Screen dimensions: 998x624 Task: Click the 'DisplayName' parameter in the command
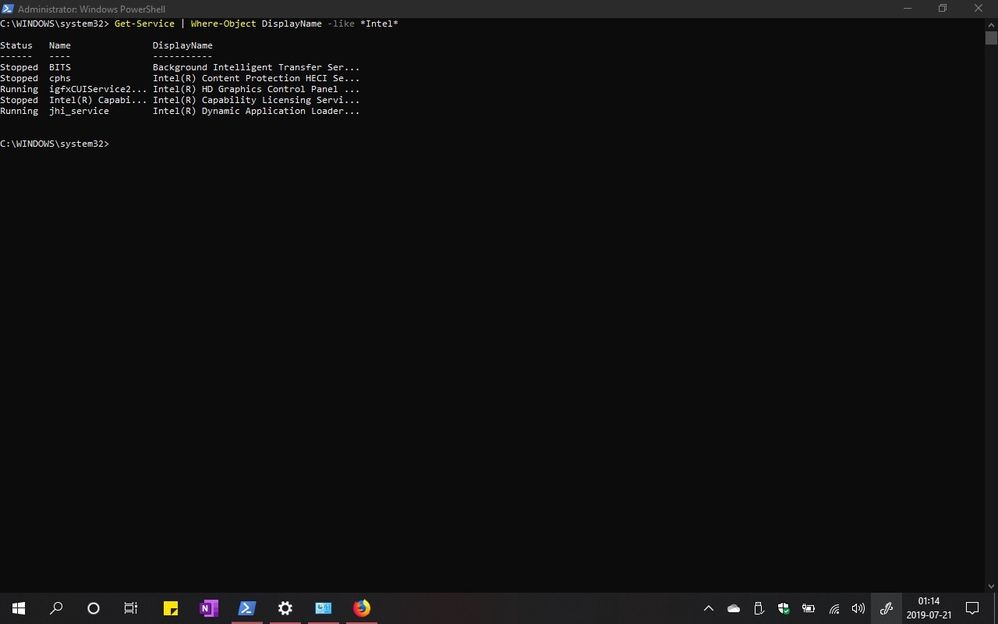pyautogui.click(x=292, y=24)
